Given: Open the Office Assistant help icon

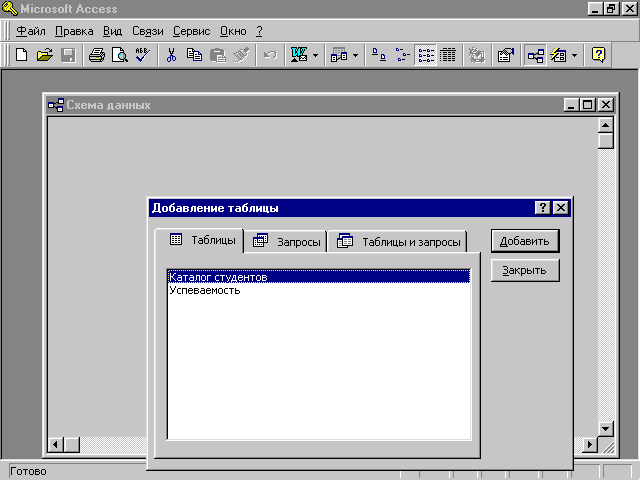Looking at the screenshot, I should (598, 55).
